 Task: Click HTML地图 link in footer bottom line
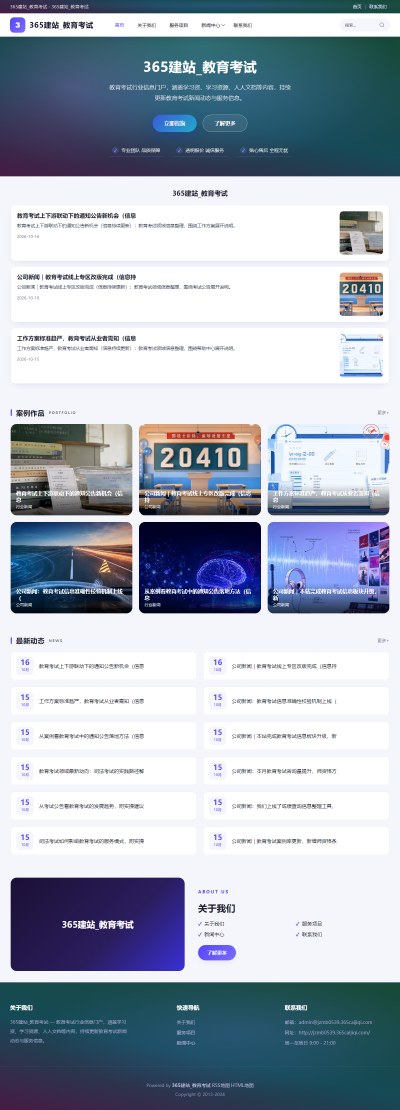point(243,1085)
